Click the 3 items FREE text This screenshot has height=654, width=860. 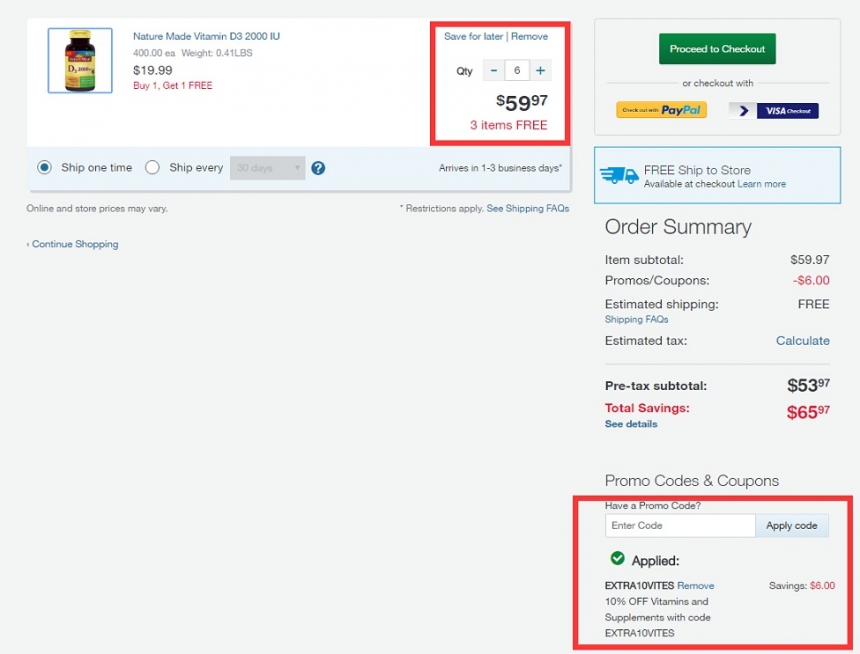coord(508,125)
